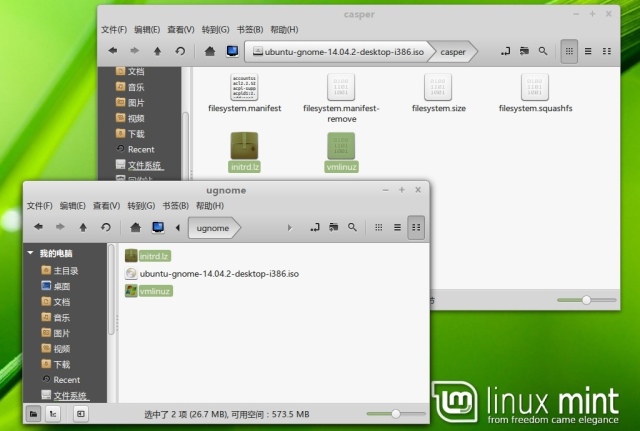Viewport: 640px width, 431px height.
Task: Open 文件系统 in ugnome sidebar
Action: [65, 395]
